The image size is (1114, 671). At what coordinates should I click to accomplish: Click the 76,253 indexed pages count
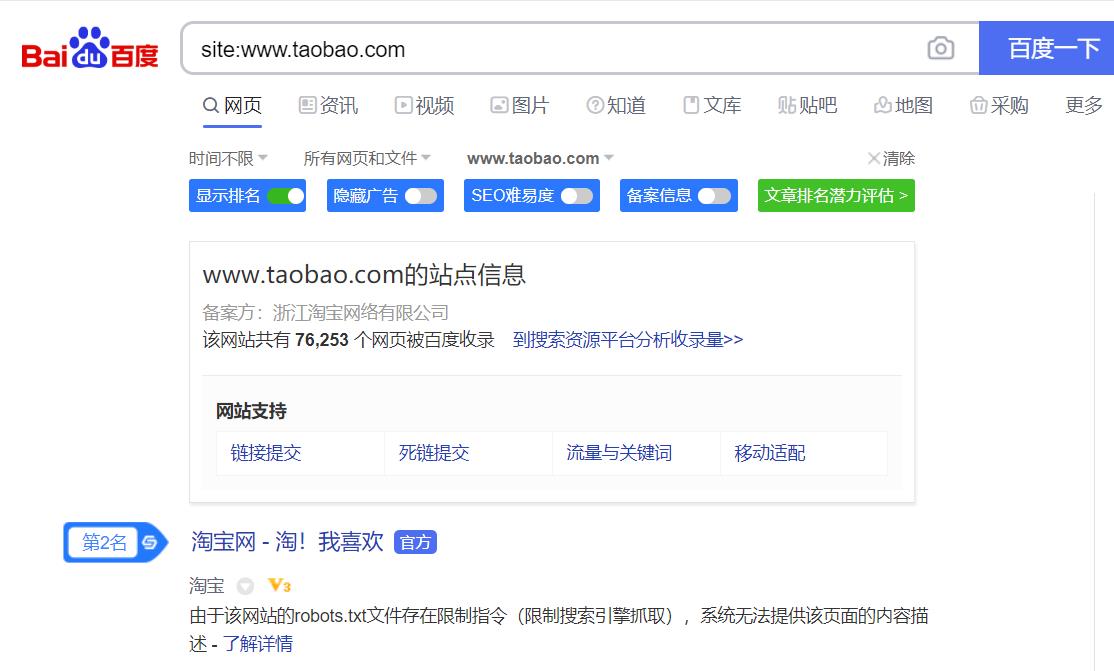point(322,340)
